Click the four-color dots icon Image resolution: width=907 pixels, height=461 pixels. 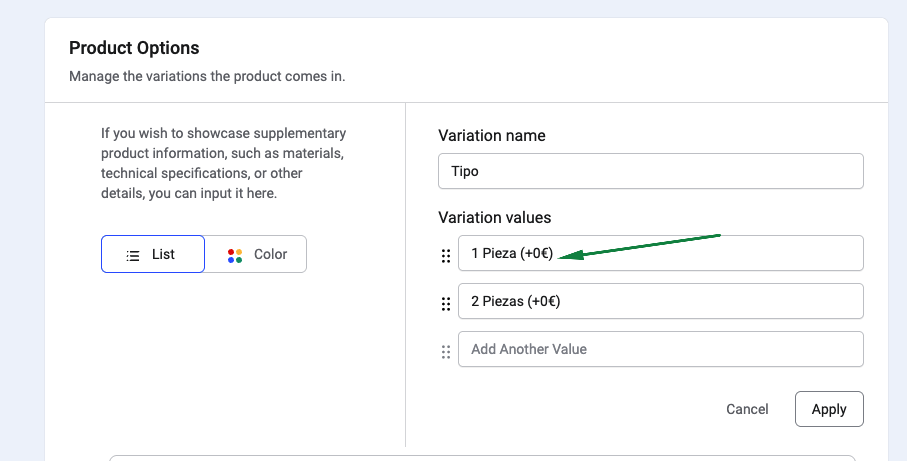tap(235, 255)
